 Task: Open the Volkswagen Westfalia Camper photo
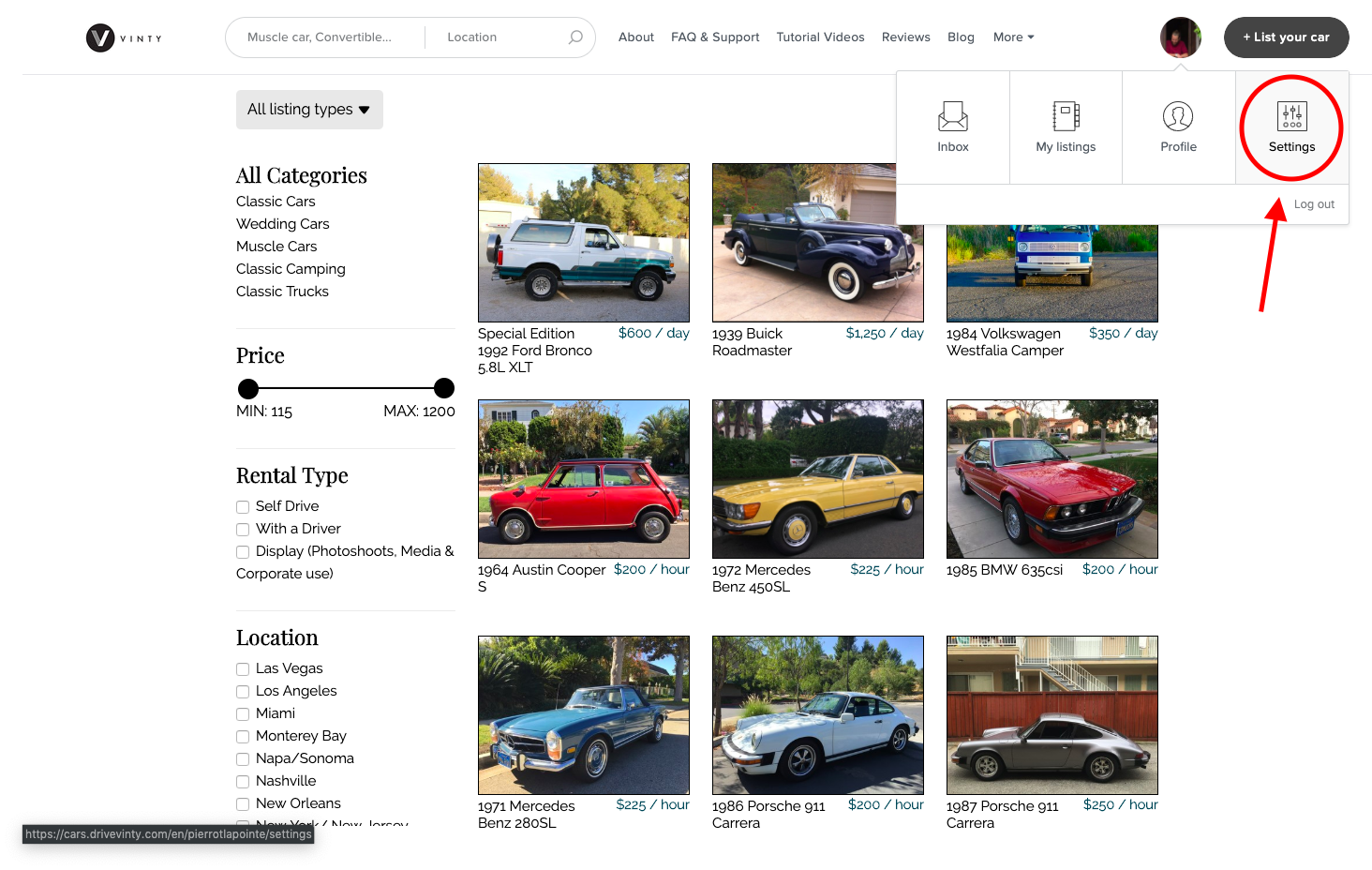1052,274
